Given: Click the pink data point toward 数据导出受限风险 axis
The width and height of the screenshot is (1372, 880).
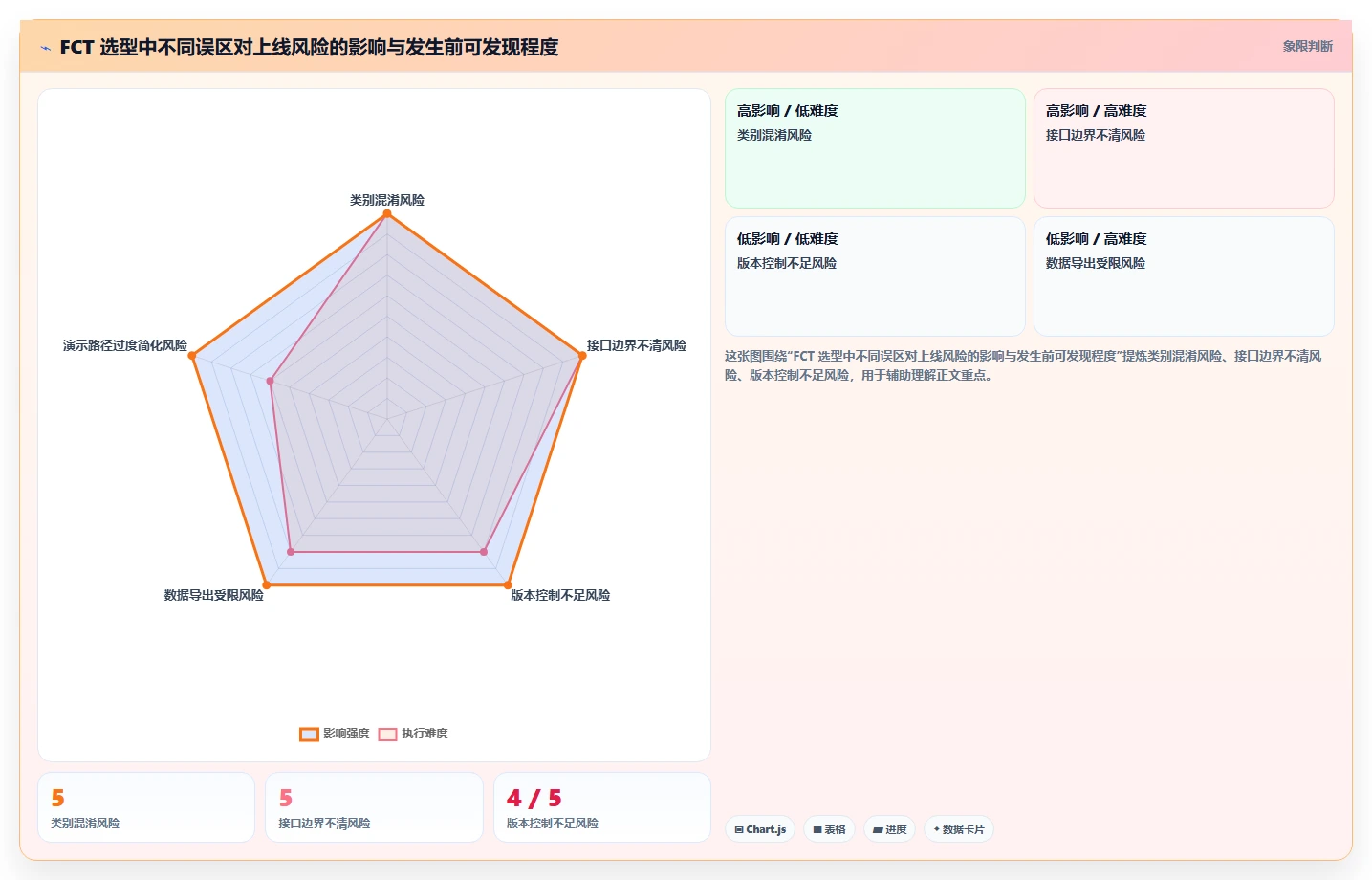Looking at the screenshot, I should click(291, 552).
